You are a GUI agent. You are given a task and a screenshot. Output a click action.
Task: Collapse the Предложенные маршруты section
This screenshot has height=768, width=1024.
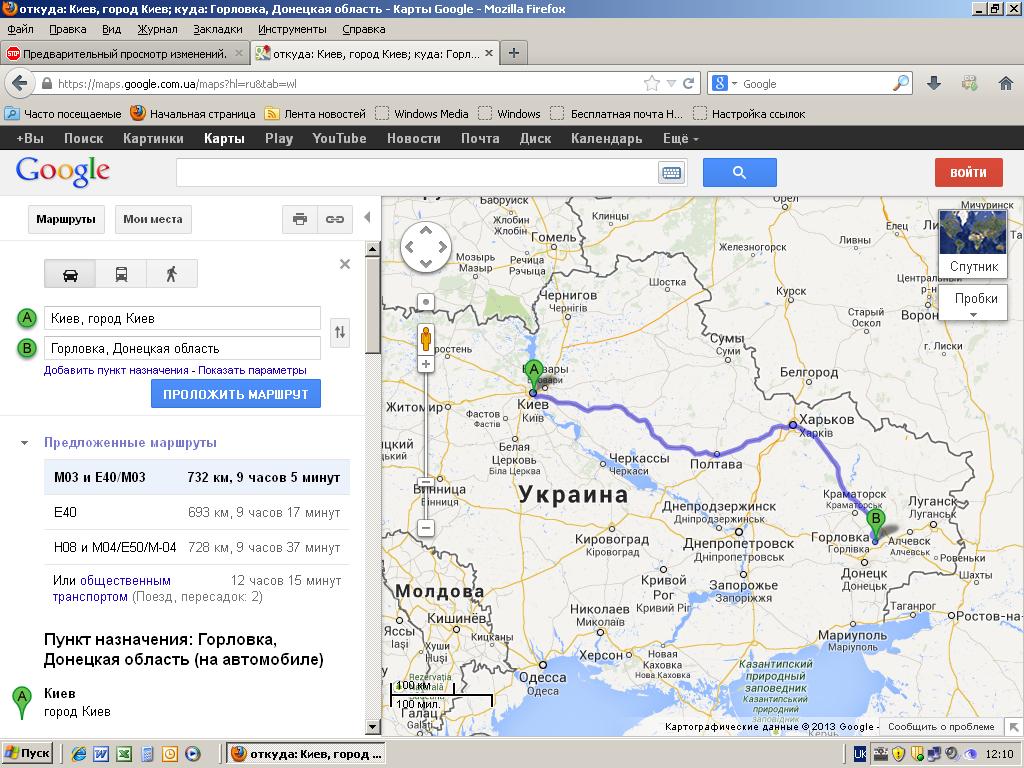tap(24, 442)
